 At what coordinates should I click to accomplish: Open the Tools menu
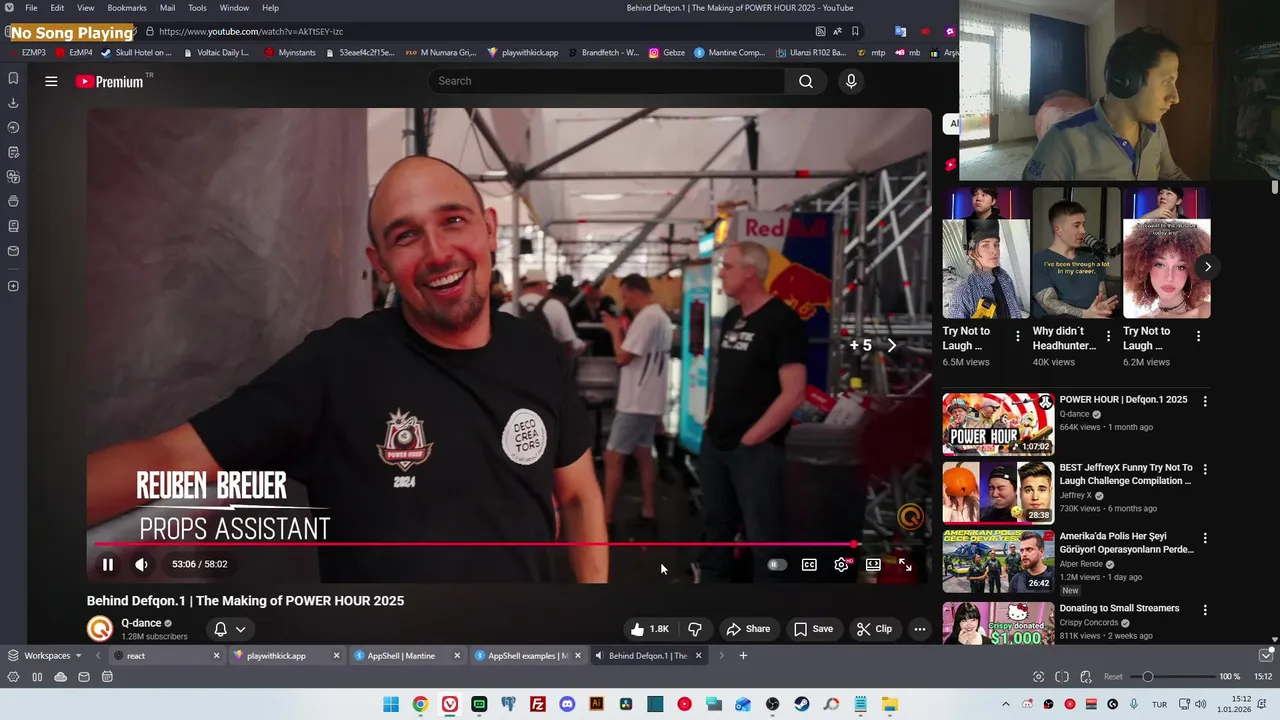pyautogui.click(x=197, y=8)
